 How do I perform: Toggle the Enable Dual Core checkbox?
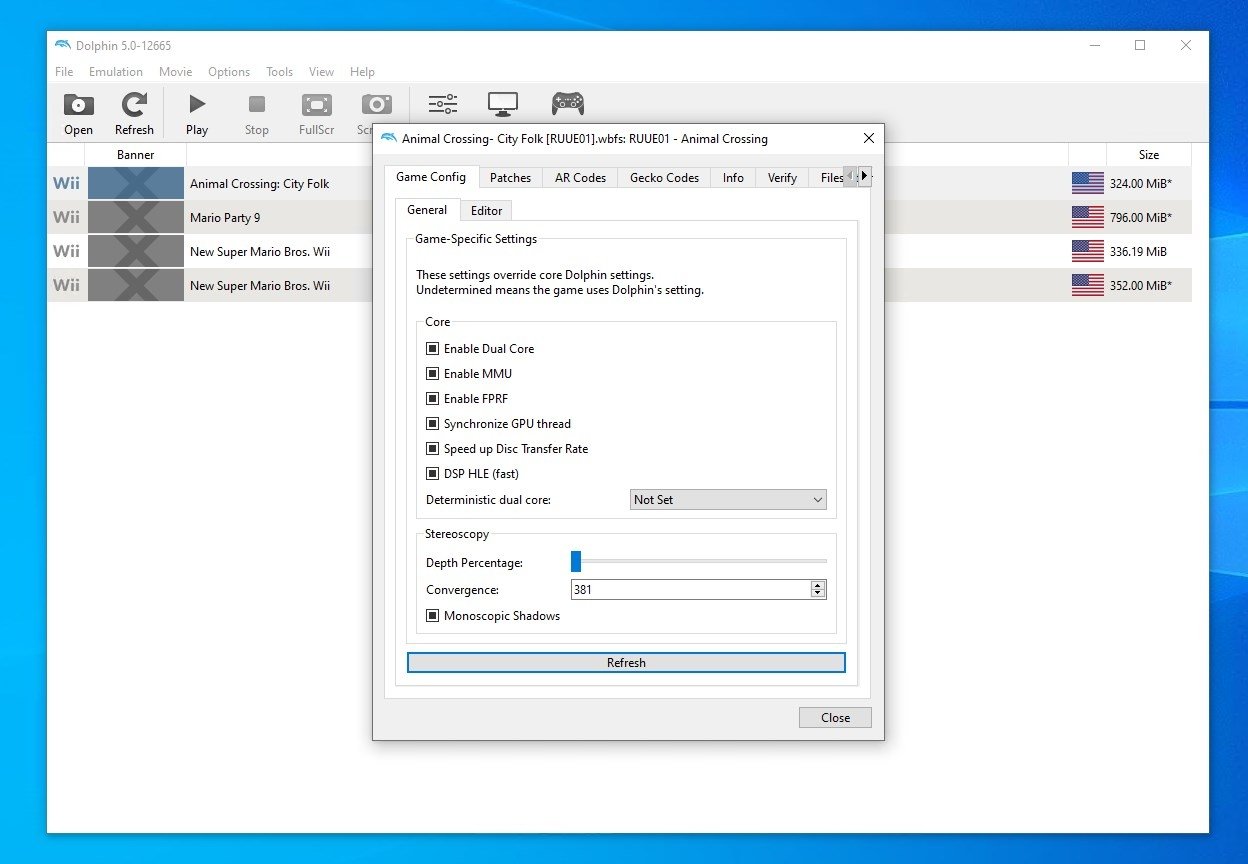coord(433,349)
